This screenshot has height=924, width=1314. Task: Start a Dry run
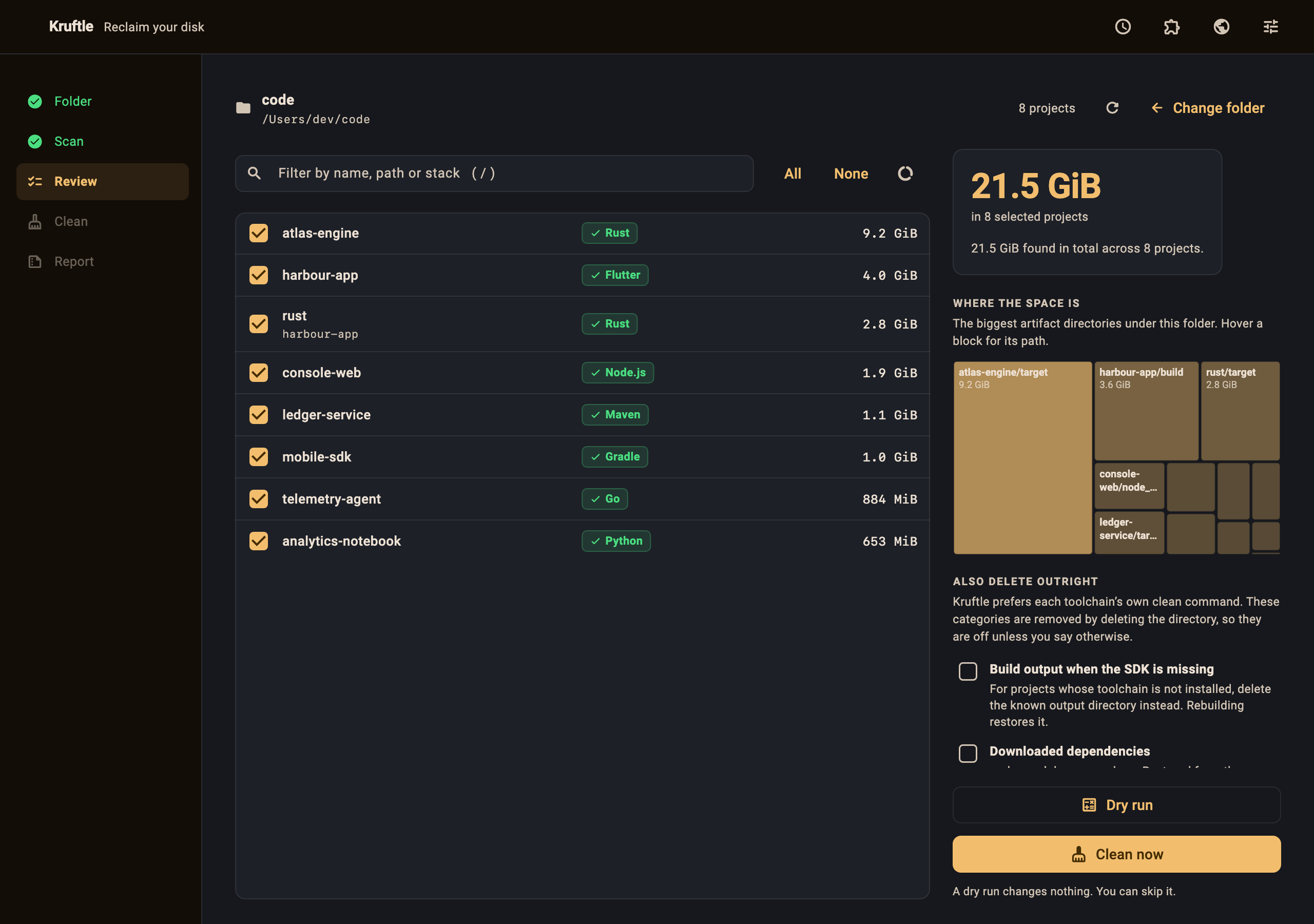[x=1116, y=805]
